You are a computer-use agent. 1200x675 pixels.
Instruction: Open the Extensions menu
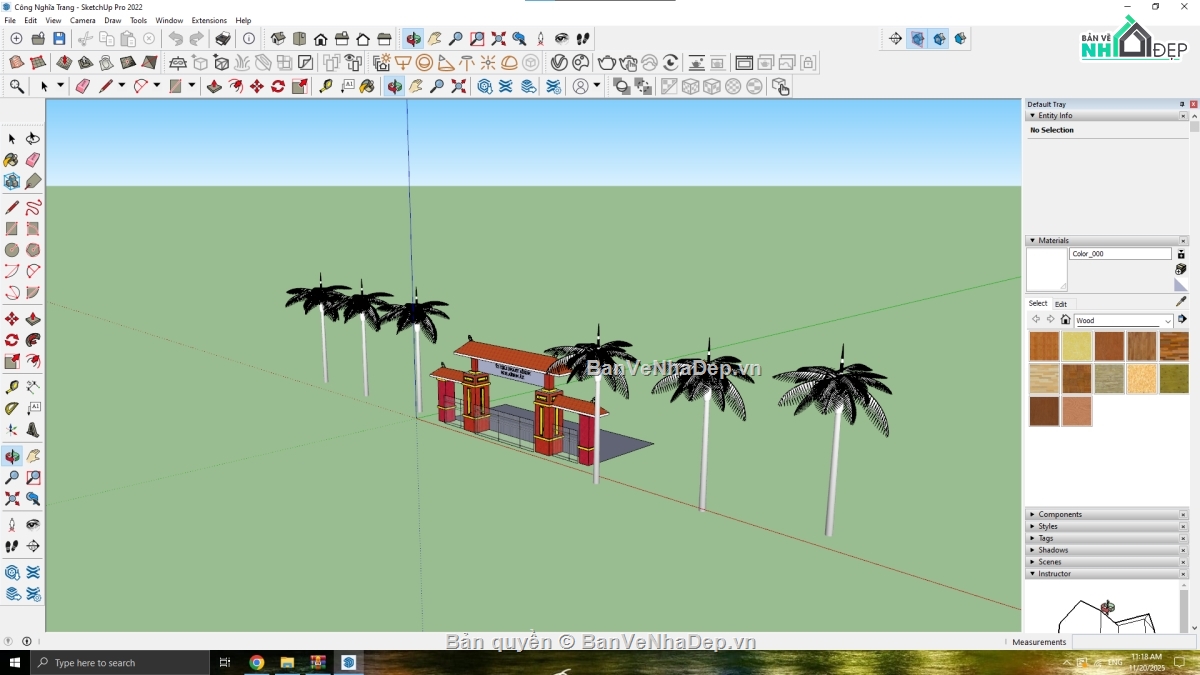209,20
